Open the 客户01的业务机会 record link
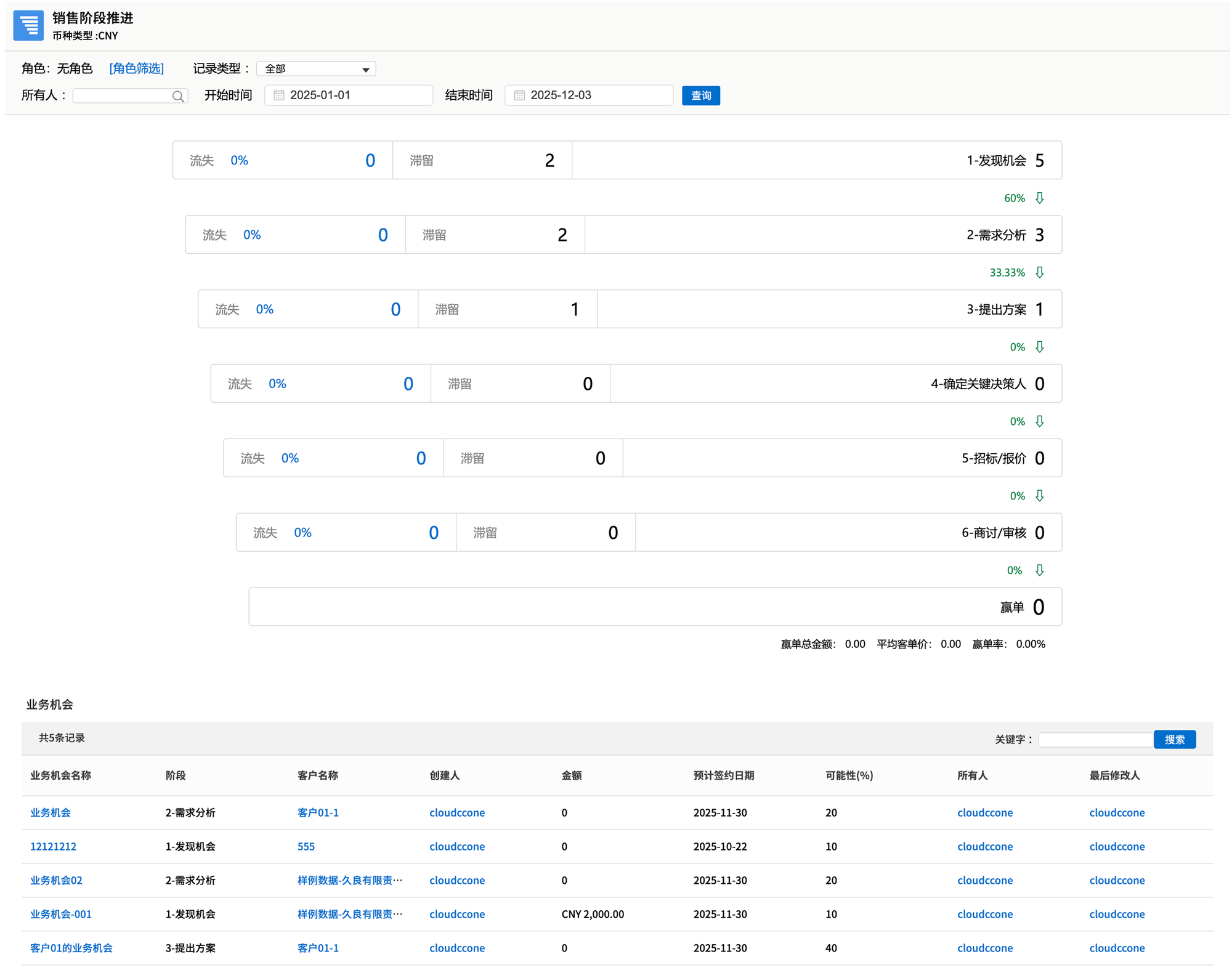 71,948
